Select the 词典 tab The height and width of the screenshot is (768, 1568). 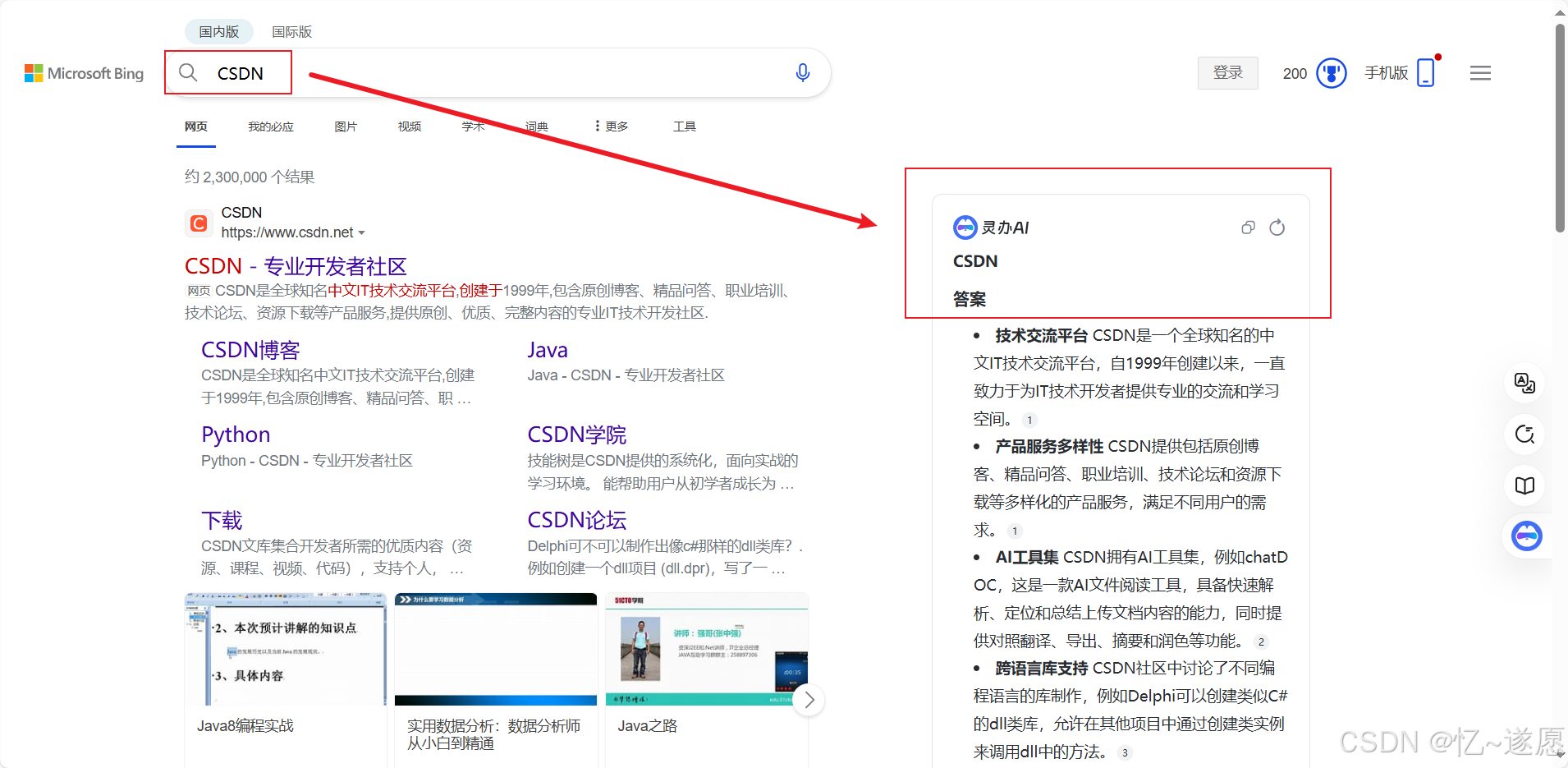(x=536, y=126)
